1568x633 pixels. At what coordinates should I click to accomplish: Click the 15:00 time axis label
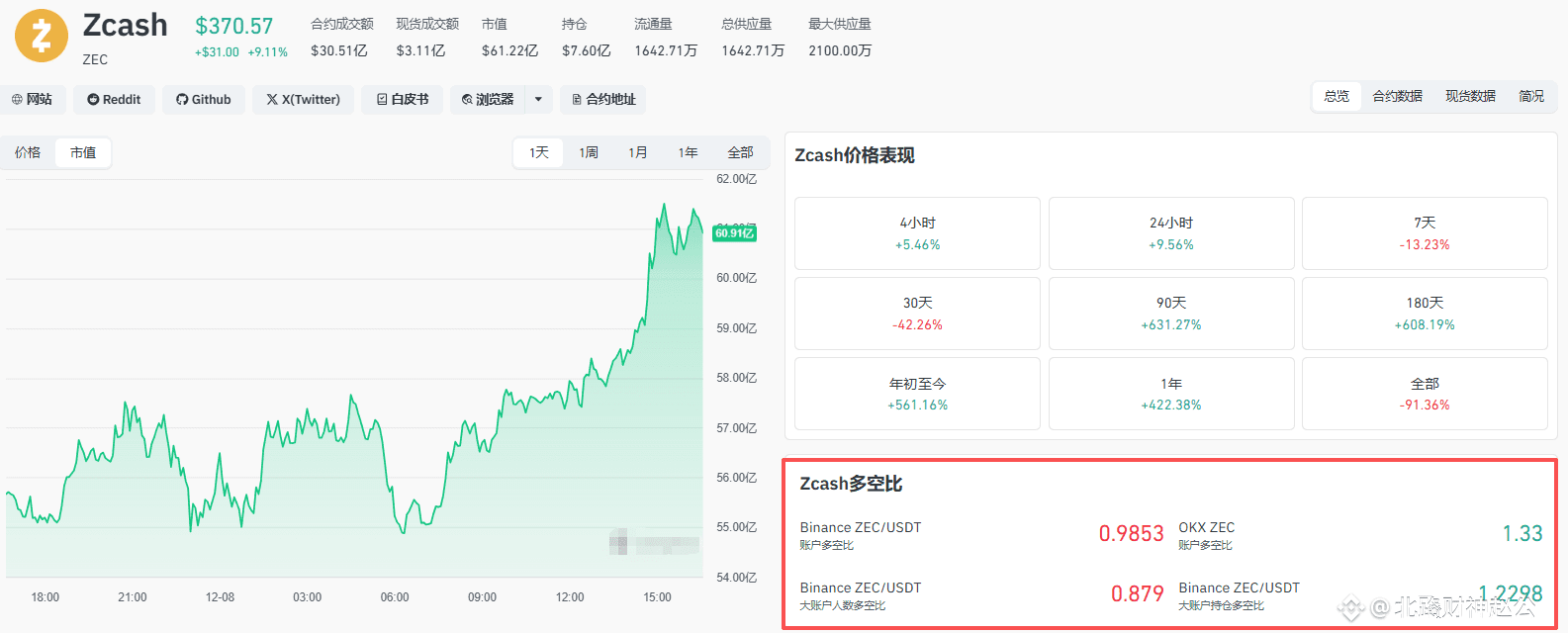[657, 597]
